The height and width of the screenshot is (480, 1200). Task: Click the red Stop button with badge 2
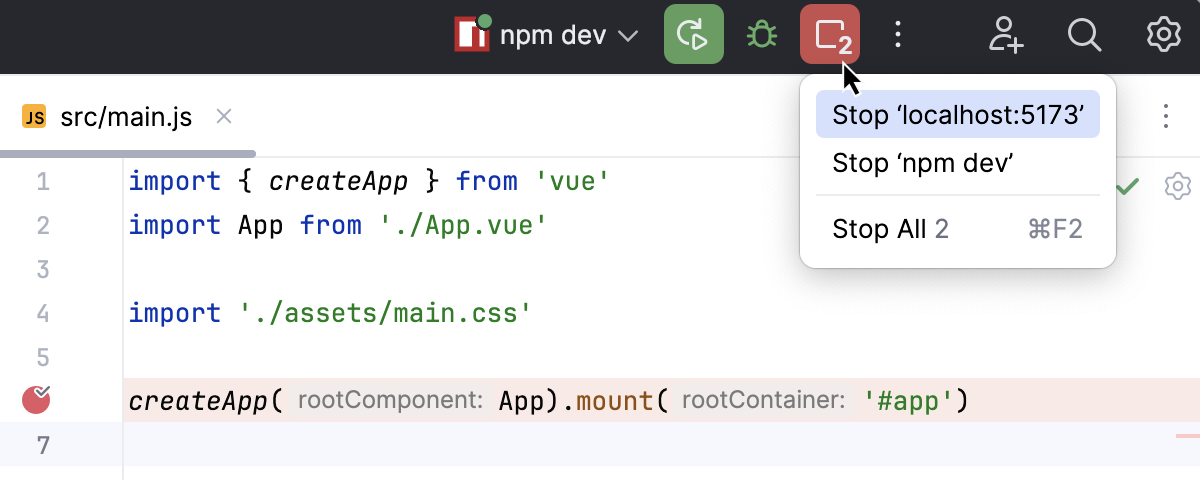pyautogui.click(x=830, y=36)
